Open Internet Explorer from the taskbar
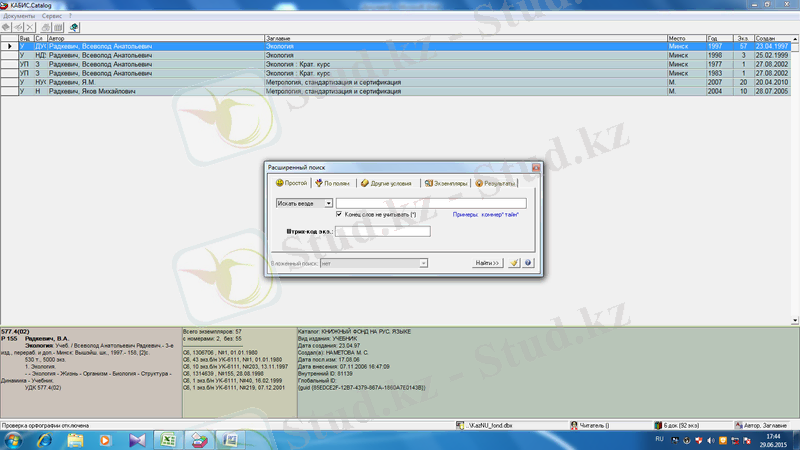The height and width of the screenshot is (450, 800). click(46, 440)
